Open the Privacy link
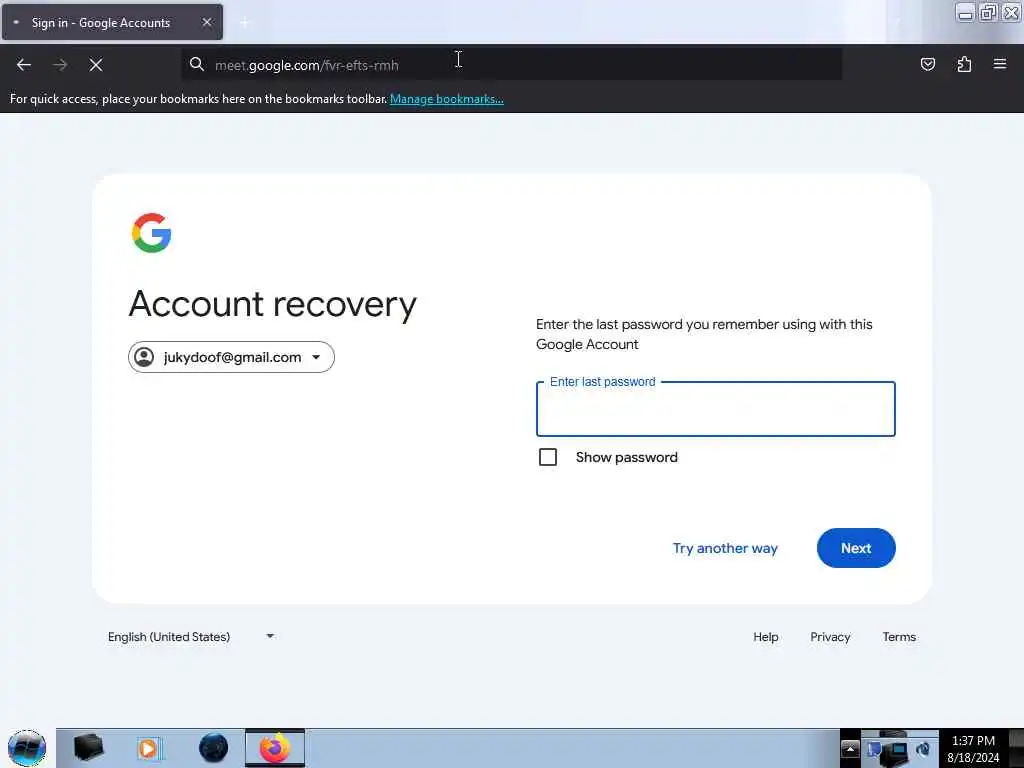1024x768 pixels. point(830,637)
